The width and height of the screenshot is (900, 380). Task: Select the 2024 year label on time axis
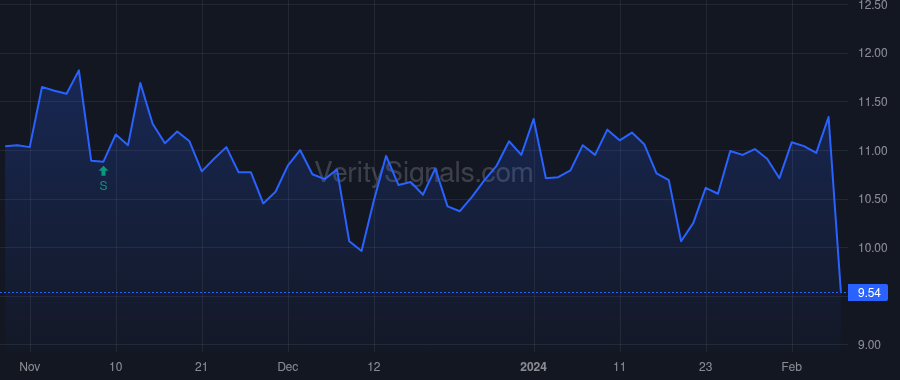[x=534, y=367]
